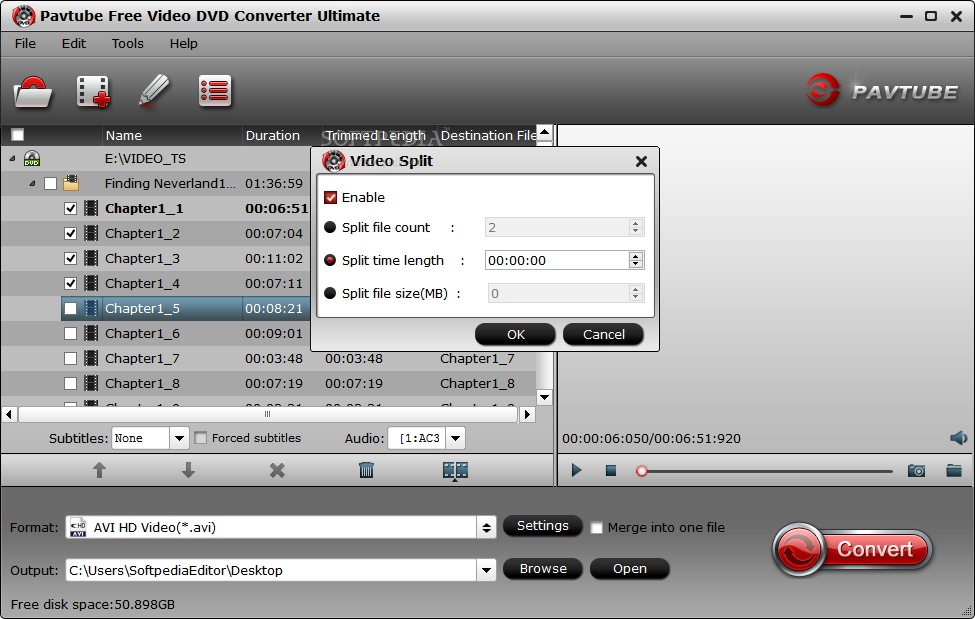Viewport: 975px width, 619px height.
Task: Open the Edit menu
Action: pyautogui.click(x=73, y=44)
